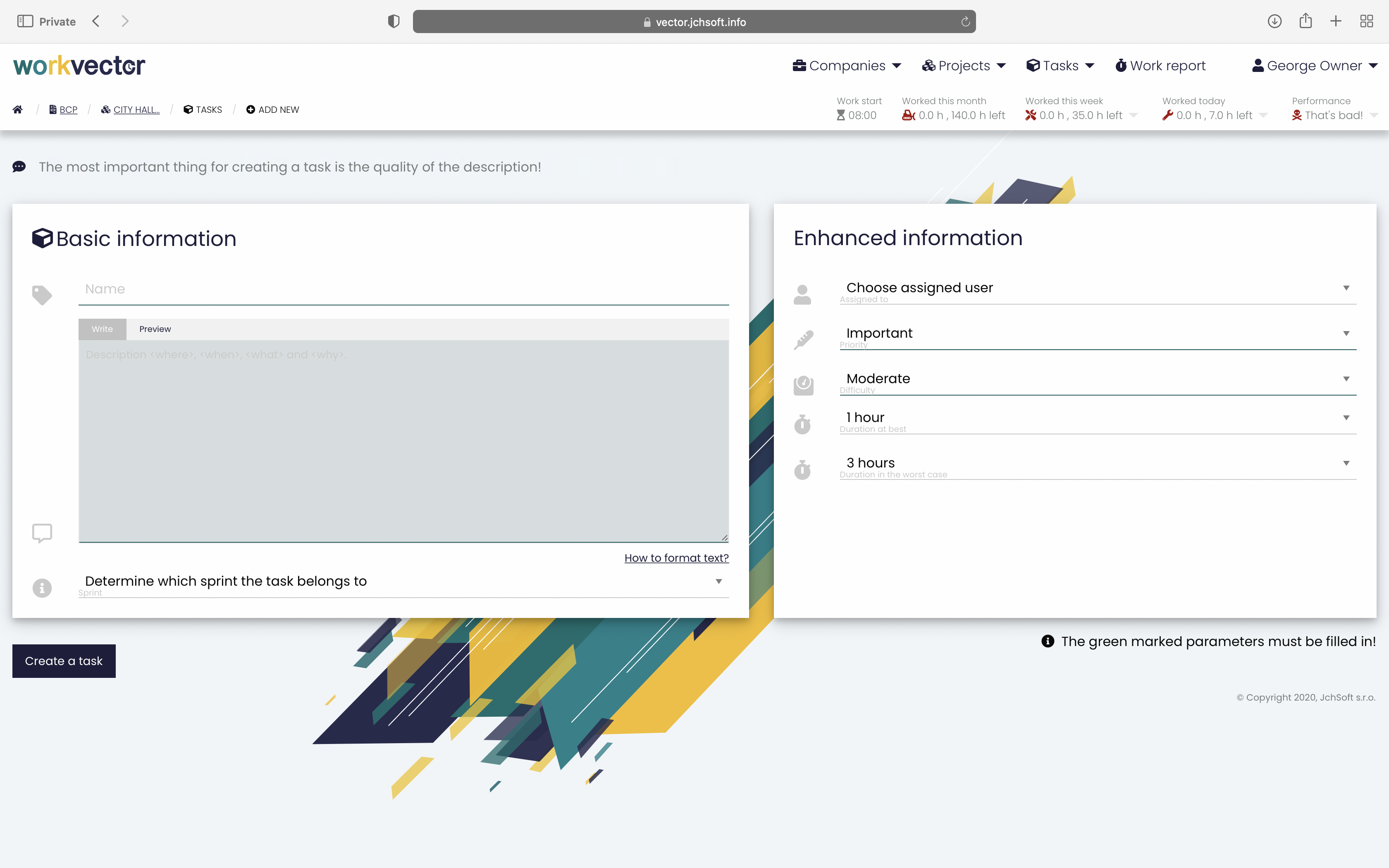Go back with browser back arrow
The height and width of the screenshot is (868, 1389).
96,21
